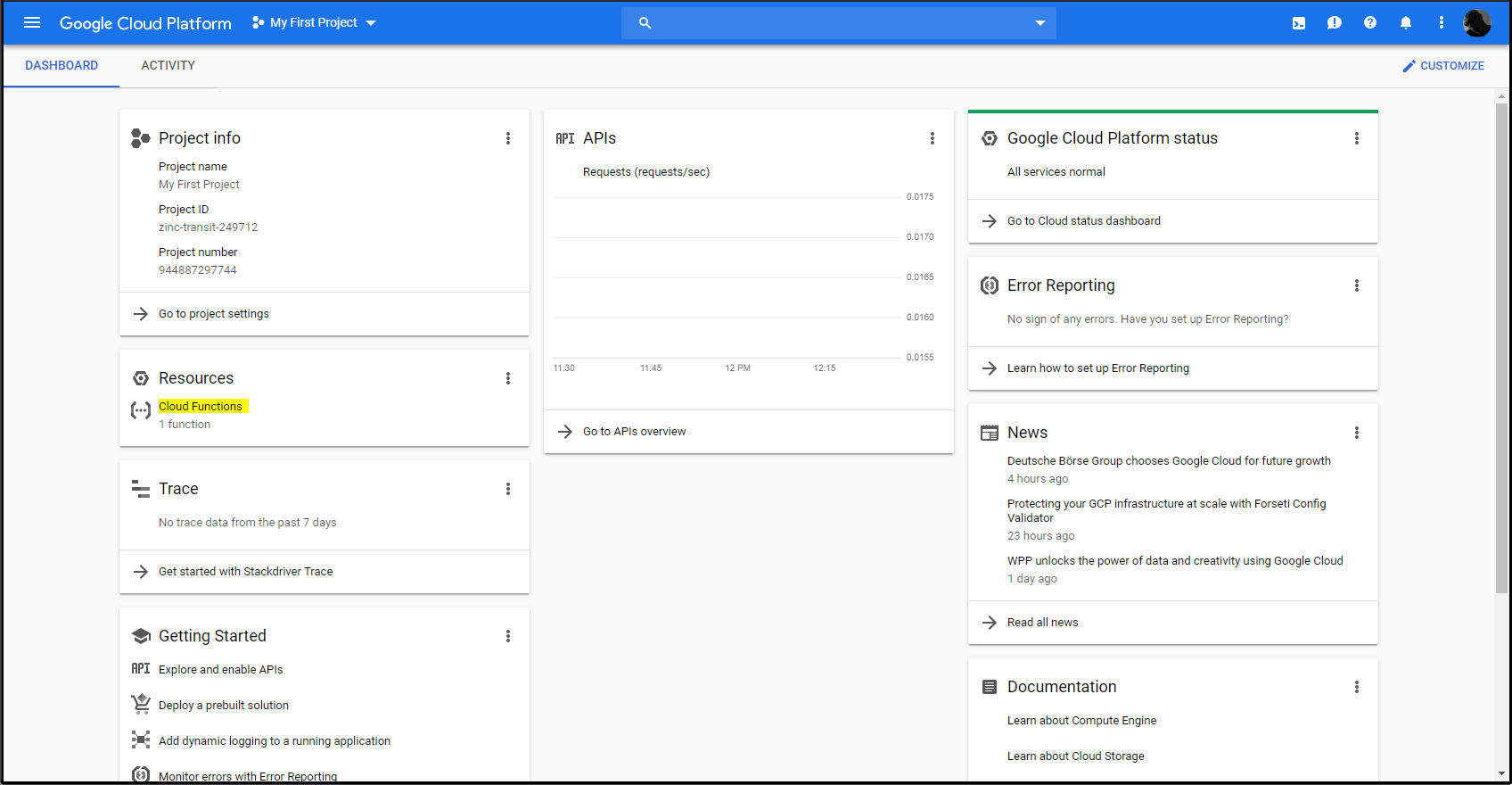Open Explore and enable APIs
The height and width of the screenshot is (785, 1512).
221,670
